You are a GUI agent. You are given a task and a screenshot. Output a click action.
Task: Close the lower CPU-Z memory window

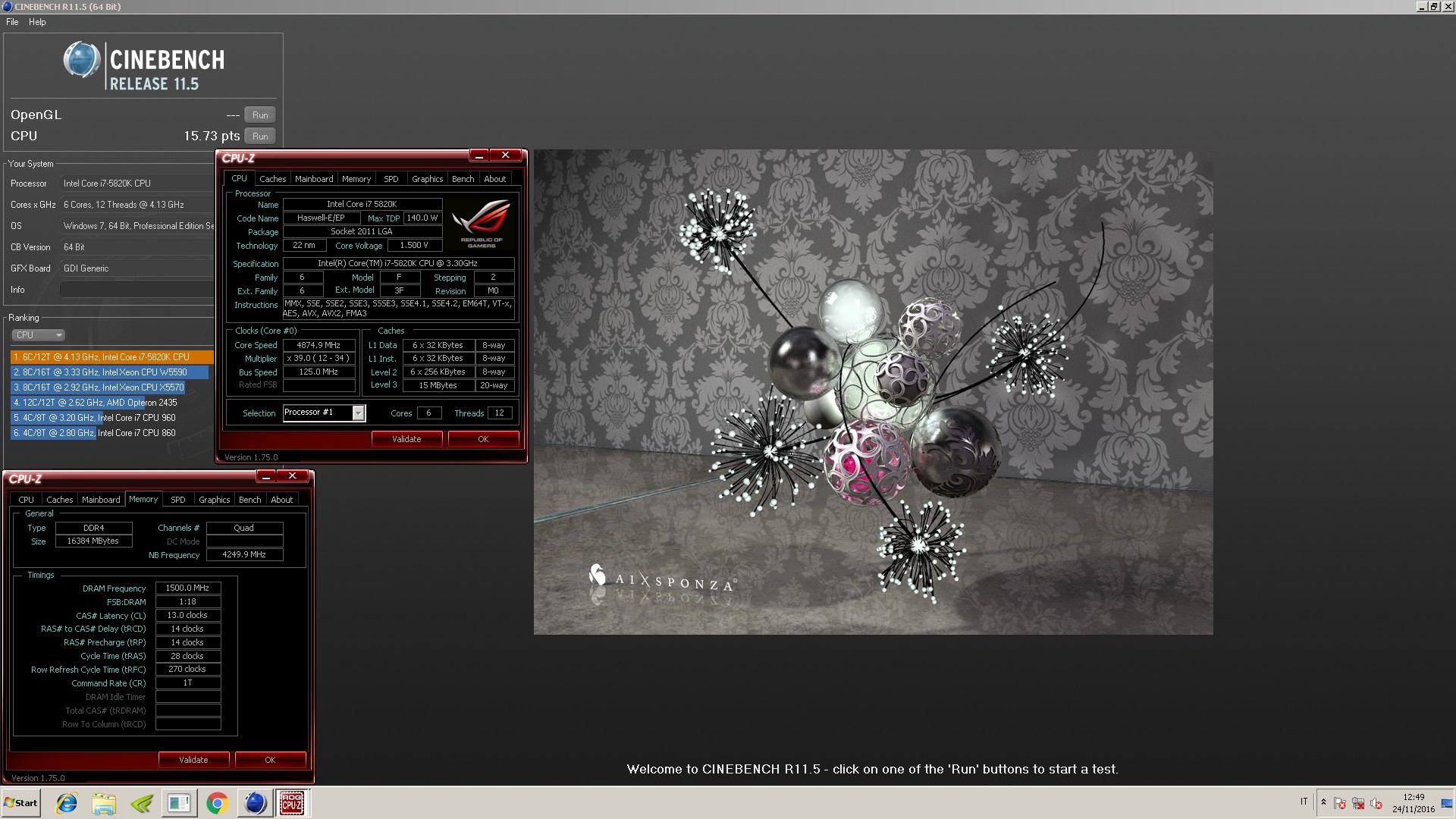(x=293, y=476)
